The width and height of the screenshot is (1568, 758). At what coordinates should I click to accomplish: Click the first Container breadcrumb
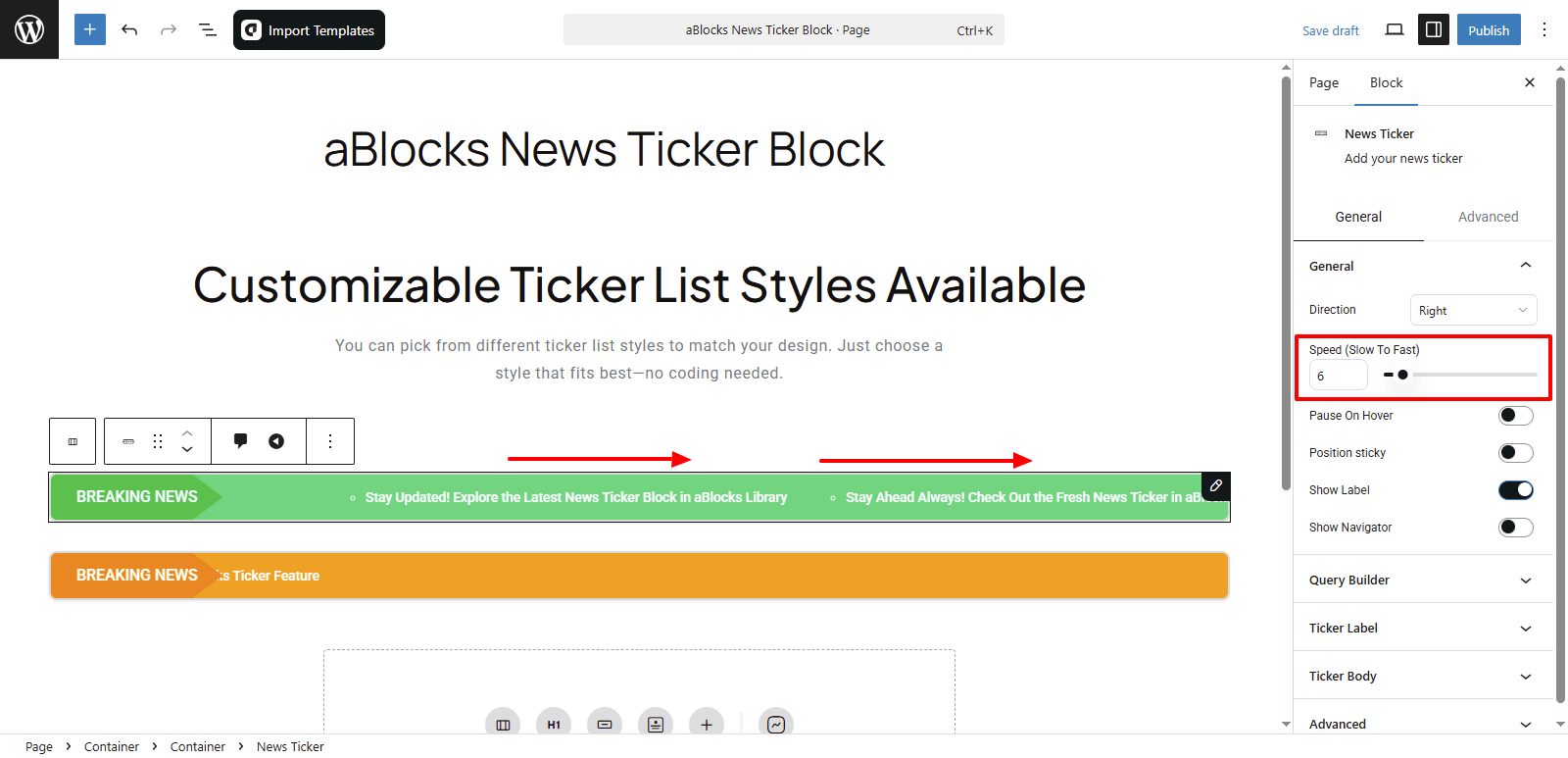[x=112, y=746]
